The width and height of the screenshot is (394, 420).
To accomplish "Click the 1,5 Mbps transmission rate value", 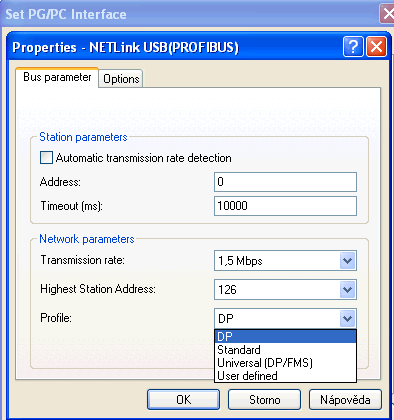I will pyautogui.click(x=240, y=261).
